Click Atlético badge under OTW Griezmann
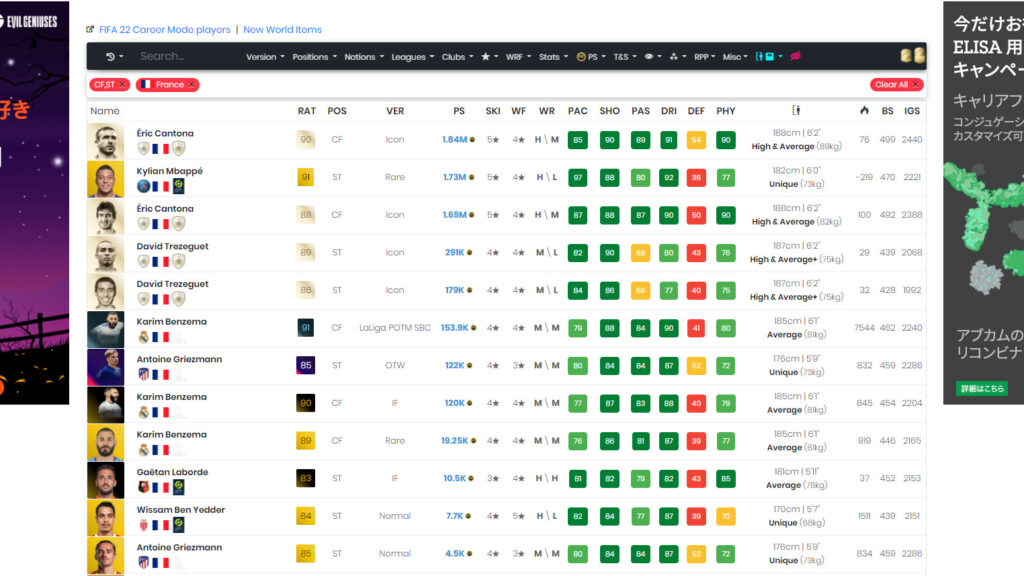1024x576 pixels. point(144,375)
